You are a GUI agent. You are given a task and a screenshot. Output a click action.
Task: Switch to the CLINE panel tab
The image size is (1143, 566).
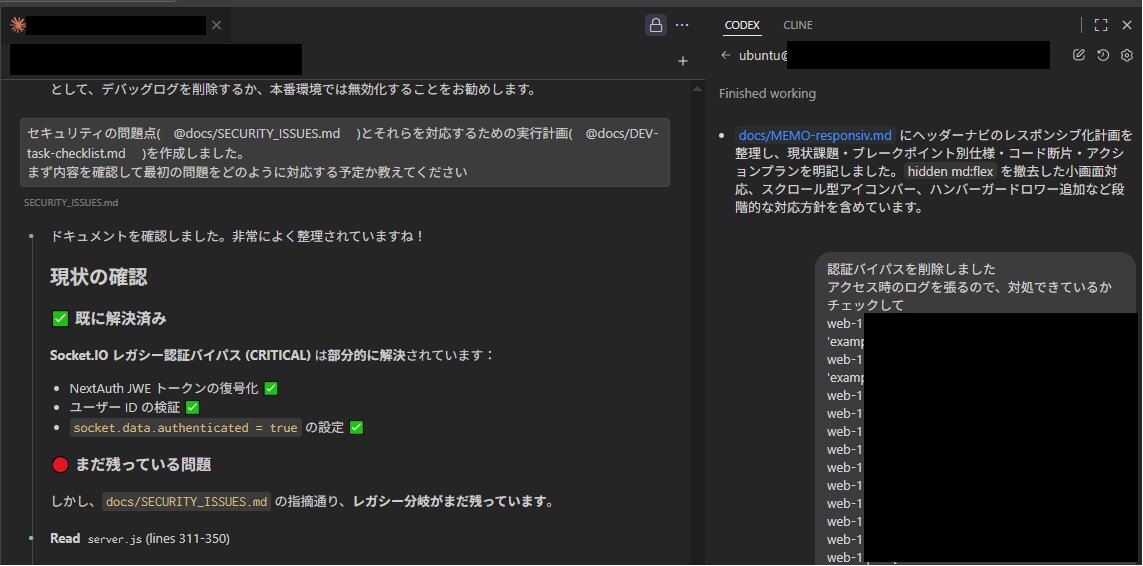pos(797,25)
